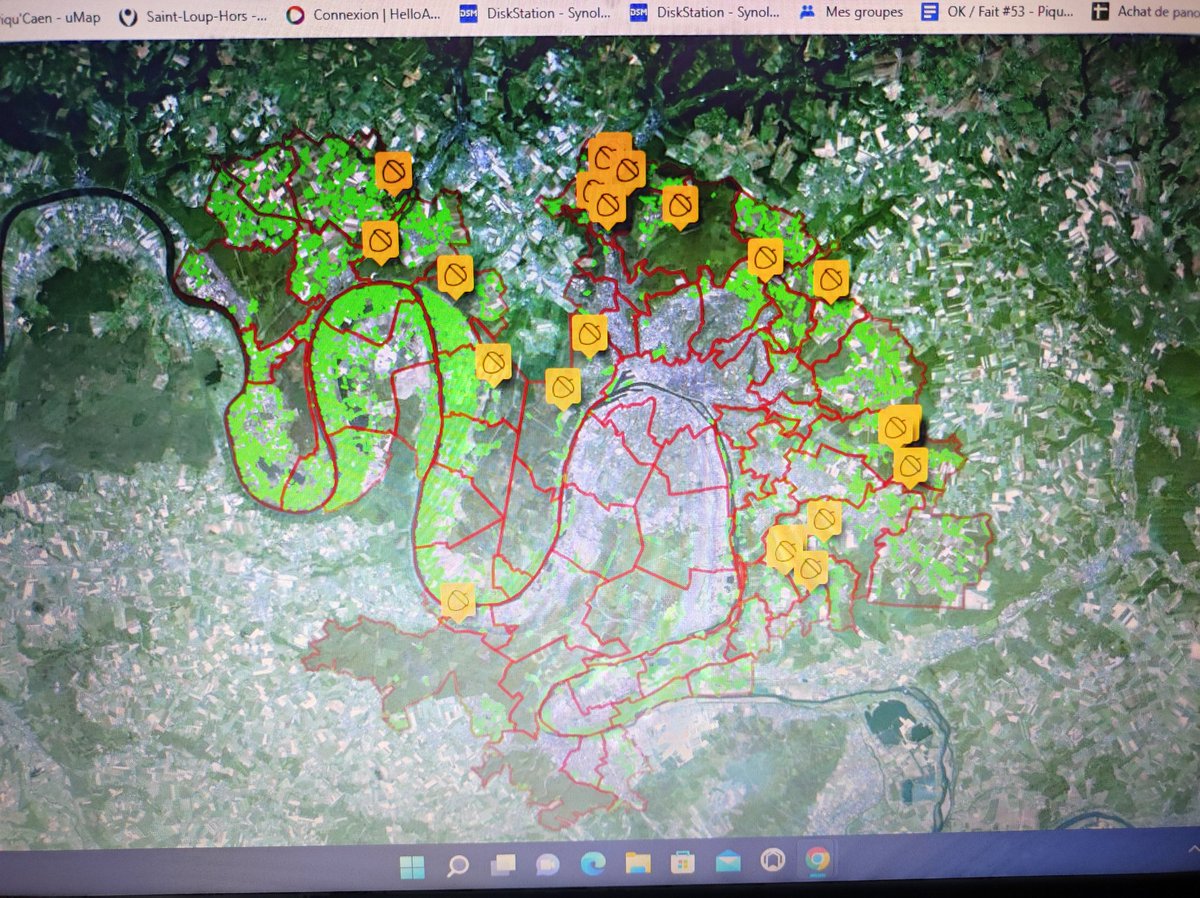
Task: Open the Saint-Loup-Hors bookmark
Action: pos(193,15)
